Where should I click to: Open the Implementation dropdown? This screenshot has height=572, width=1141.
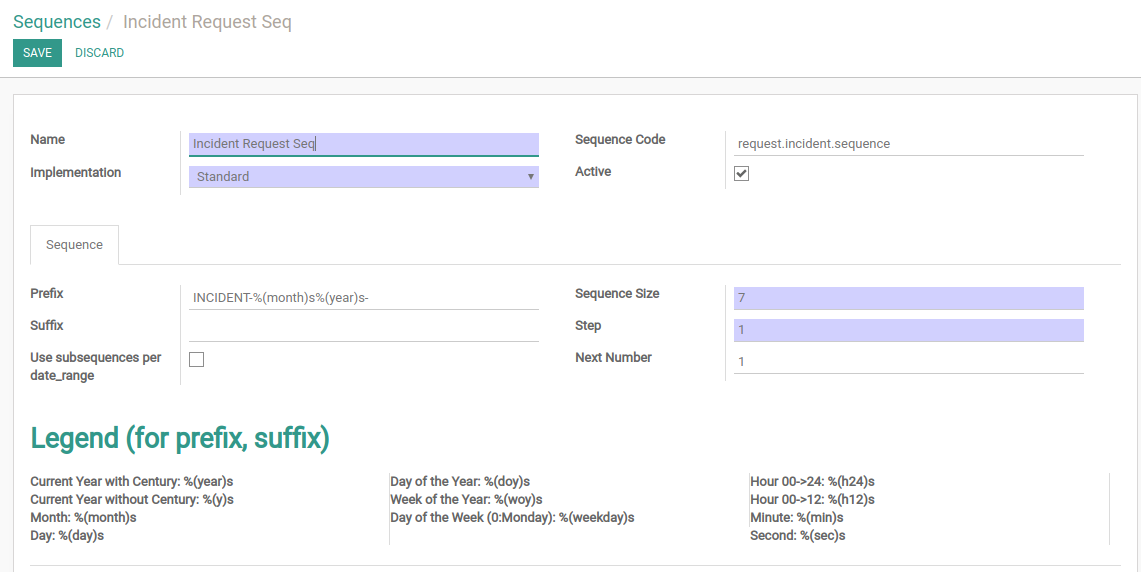tap(363, 177)
